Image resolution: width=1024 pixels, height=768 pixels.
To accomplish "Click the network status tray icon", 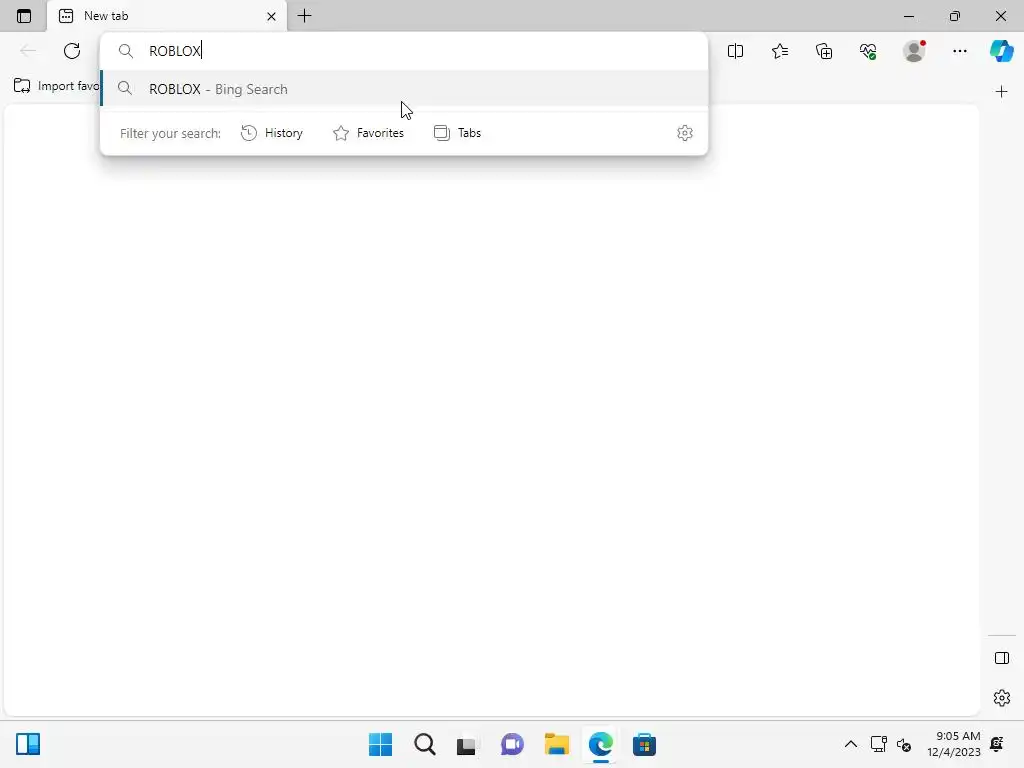I will 878,744.
